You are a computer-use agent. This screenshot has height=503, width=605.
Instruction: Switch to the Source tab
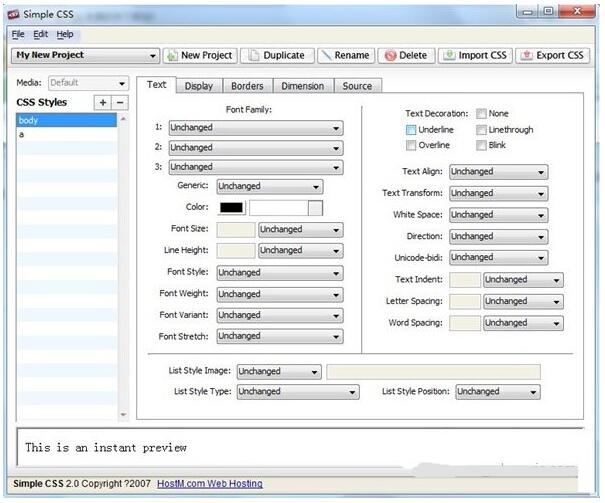coord(358,86)
